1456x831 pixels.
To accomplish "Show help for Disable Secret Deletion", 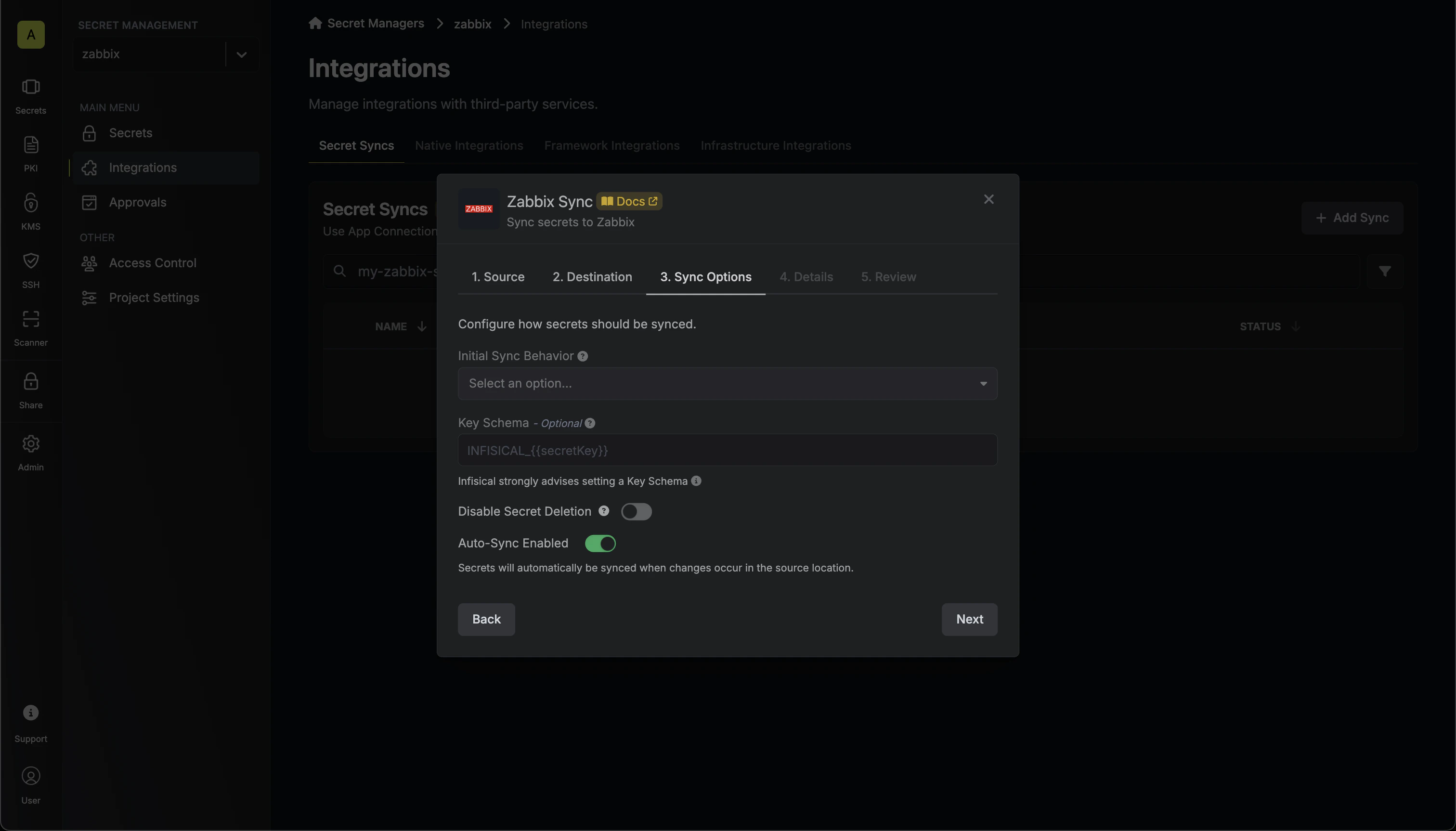I will pos(603,511).
